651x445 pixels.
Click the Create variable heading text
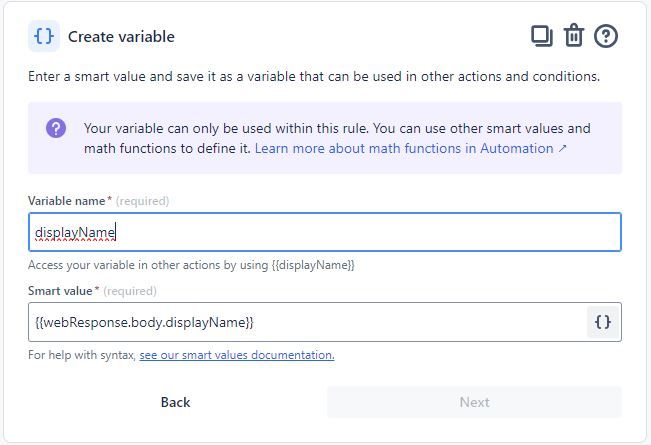coord(121,37)
